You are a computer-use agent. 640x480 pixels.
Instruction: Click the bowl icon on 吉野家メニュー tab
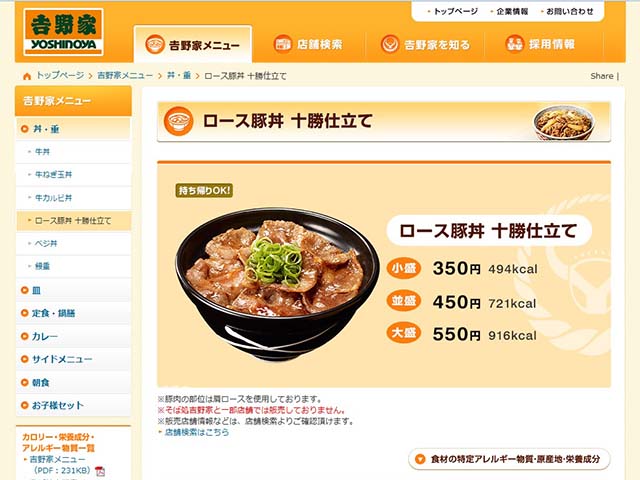[x=155, y=44]
